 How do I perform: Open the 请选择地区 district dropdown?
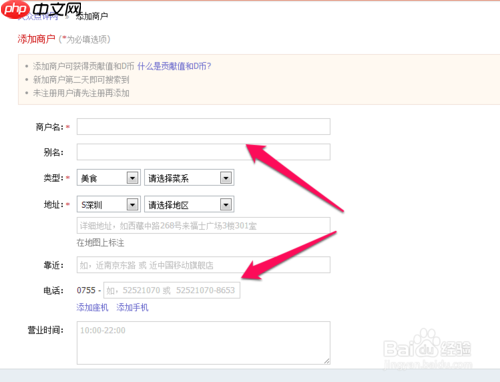pos(189,204)
